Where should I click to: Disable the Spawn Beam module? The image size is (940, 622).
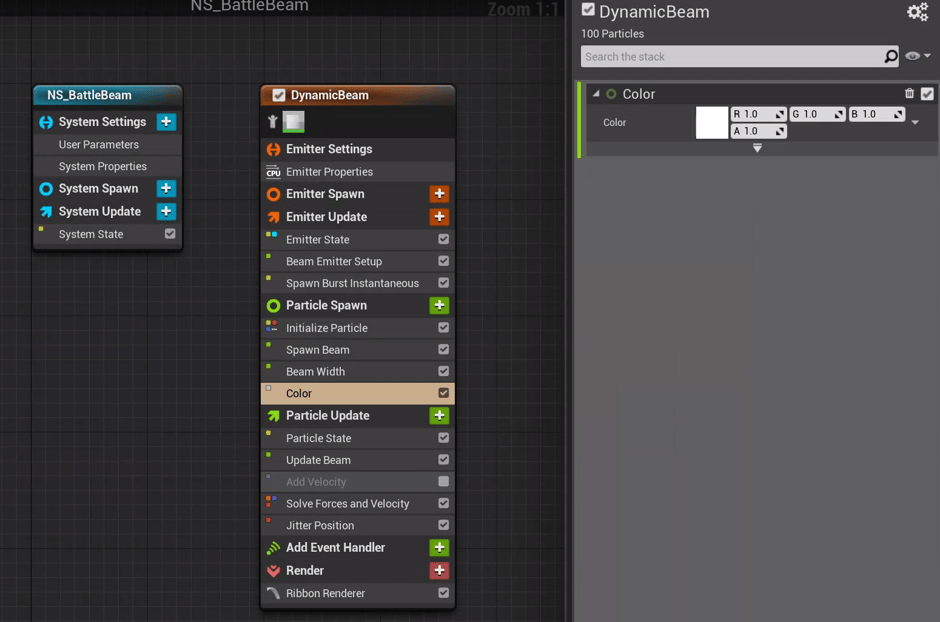pyautogui.click(x=444, y=349)
